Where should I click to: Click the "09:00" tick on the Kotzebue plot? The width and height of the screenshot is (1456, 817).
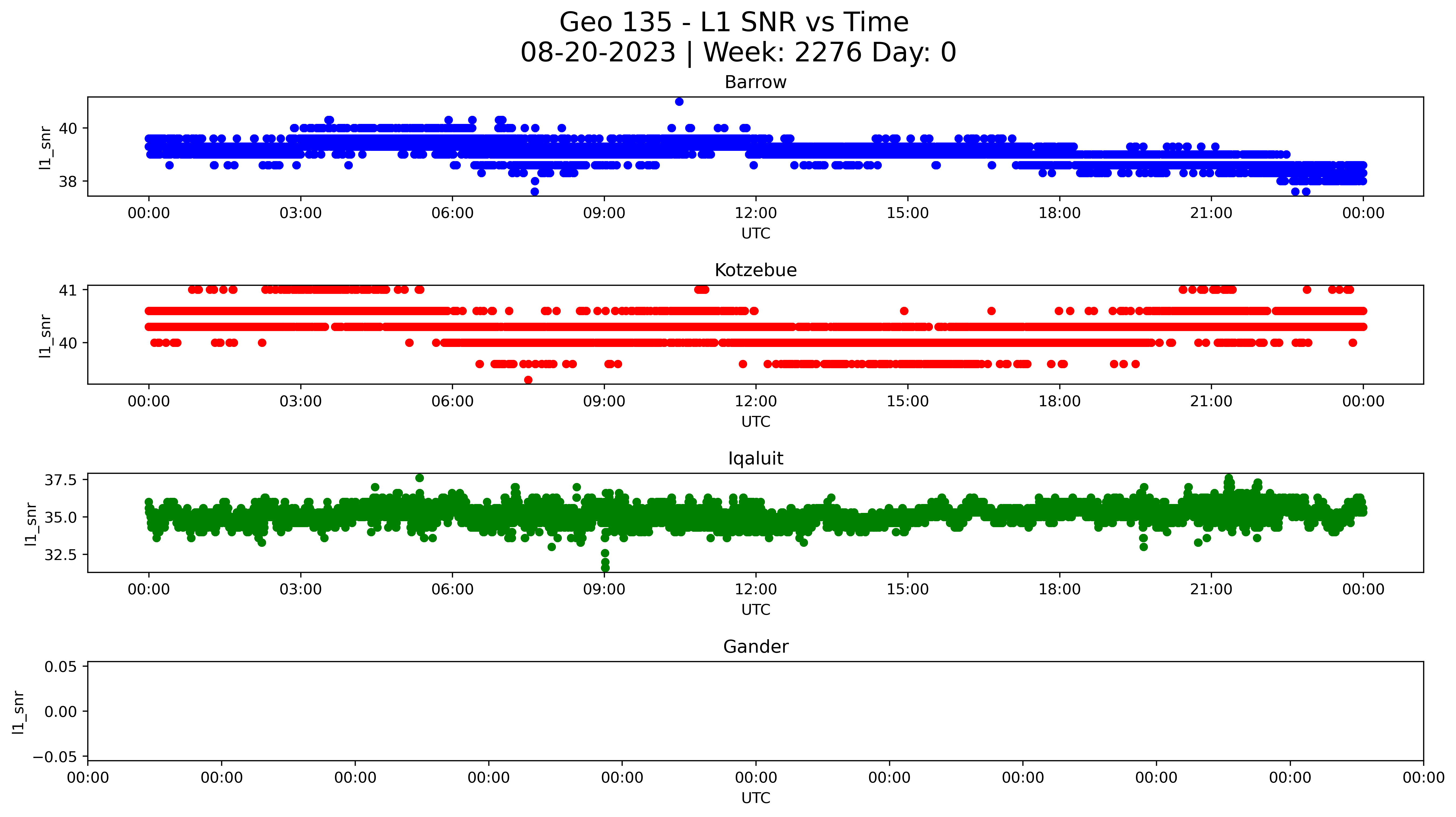click(x=604, y=402)
